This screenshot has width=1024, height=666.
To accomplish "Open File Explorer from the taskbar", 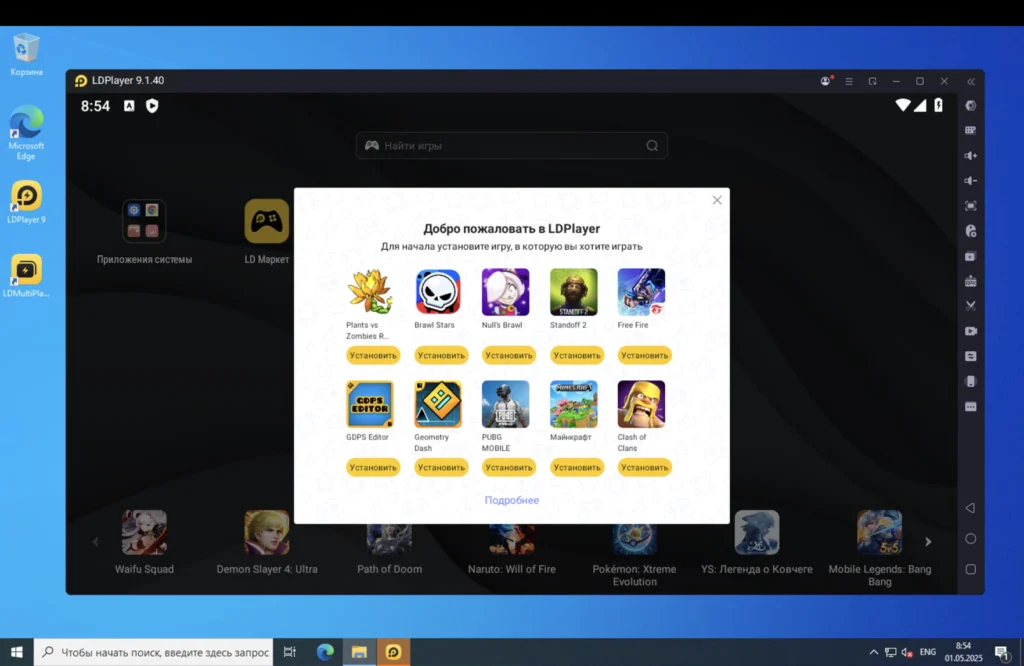I will [359, 652].
